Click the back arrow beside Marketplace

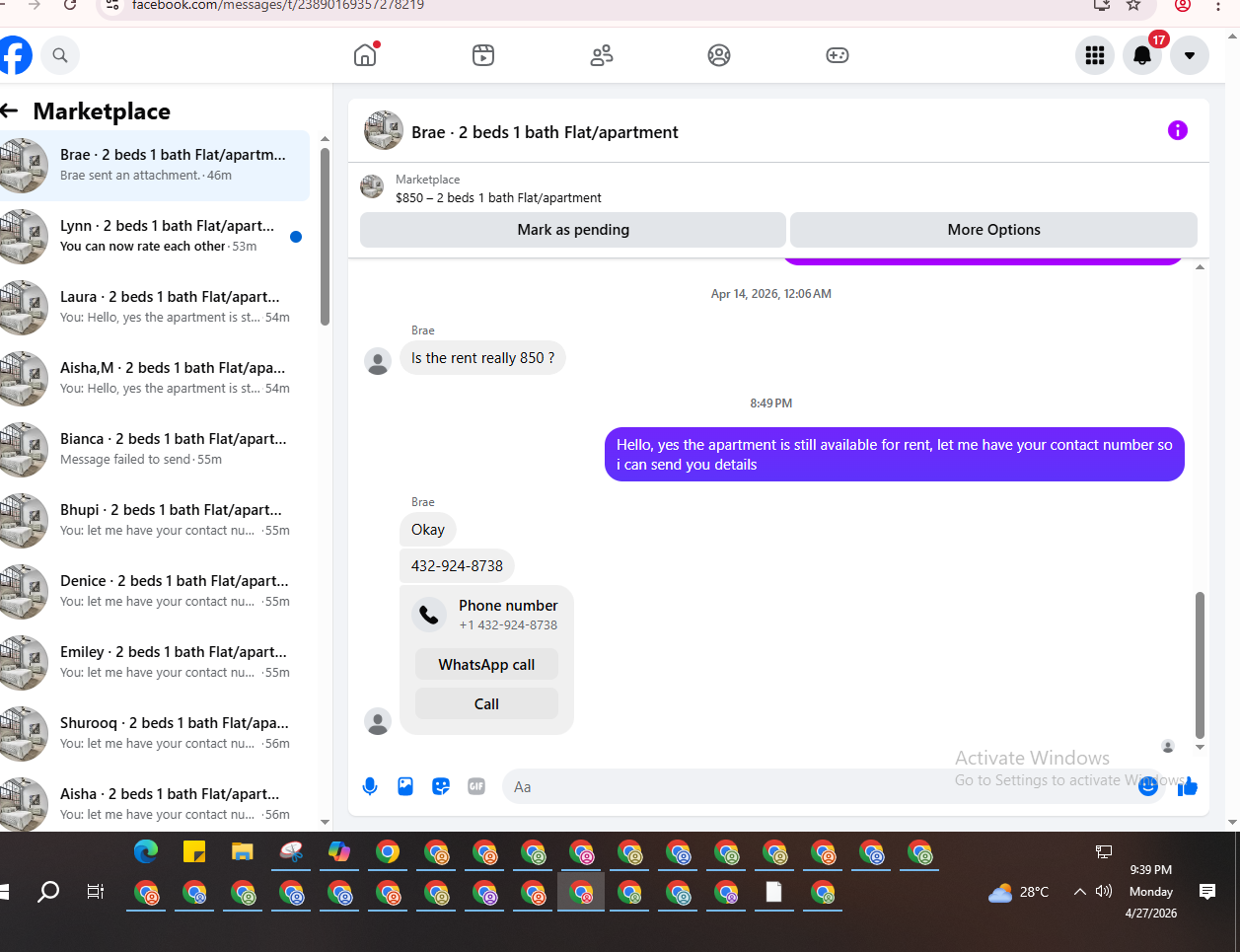10,110
